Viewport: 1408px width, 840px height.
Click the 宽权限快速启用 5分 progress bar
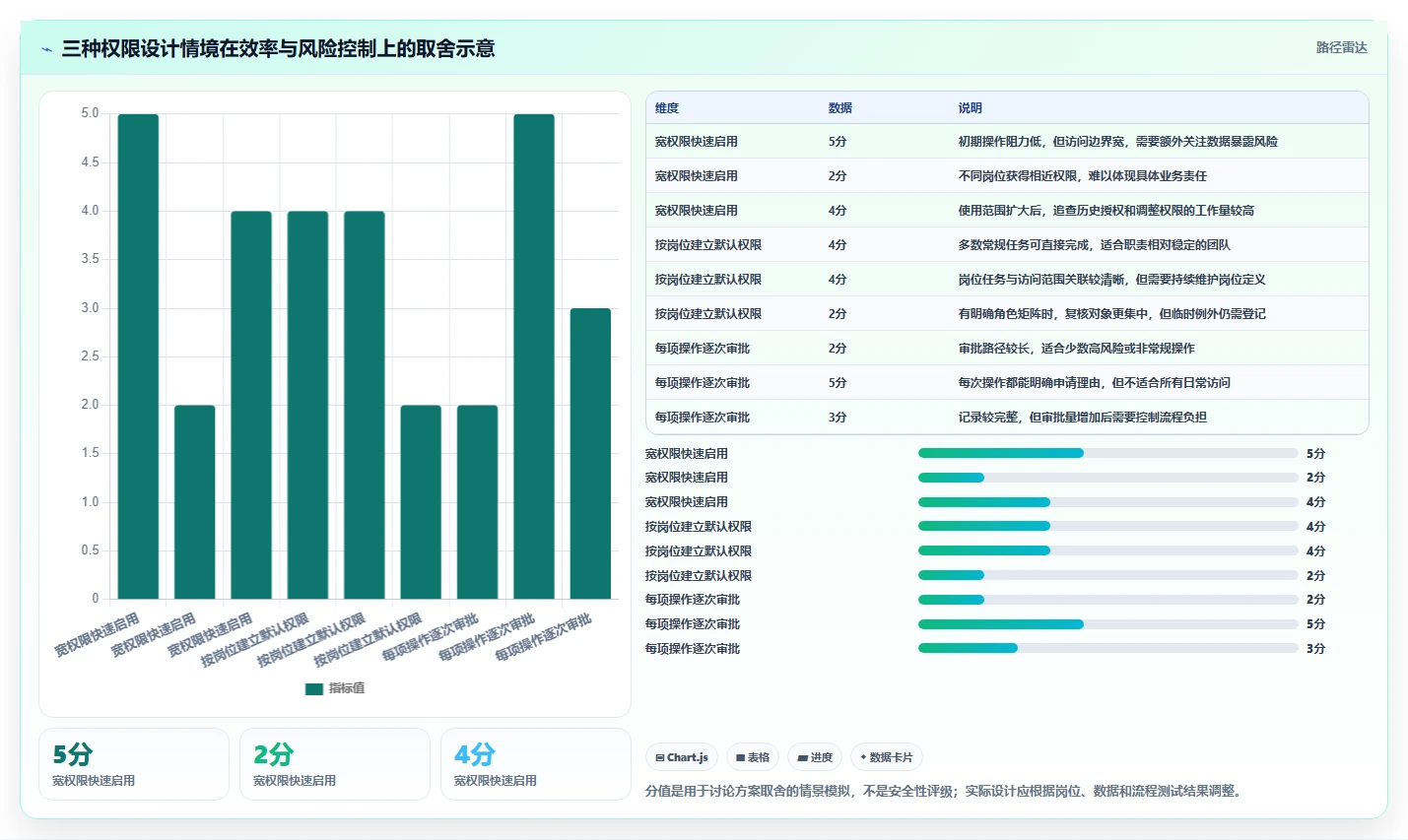(x=1108, y=453)
